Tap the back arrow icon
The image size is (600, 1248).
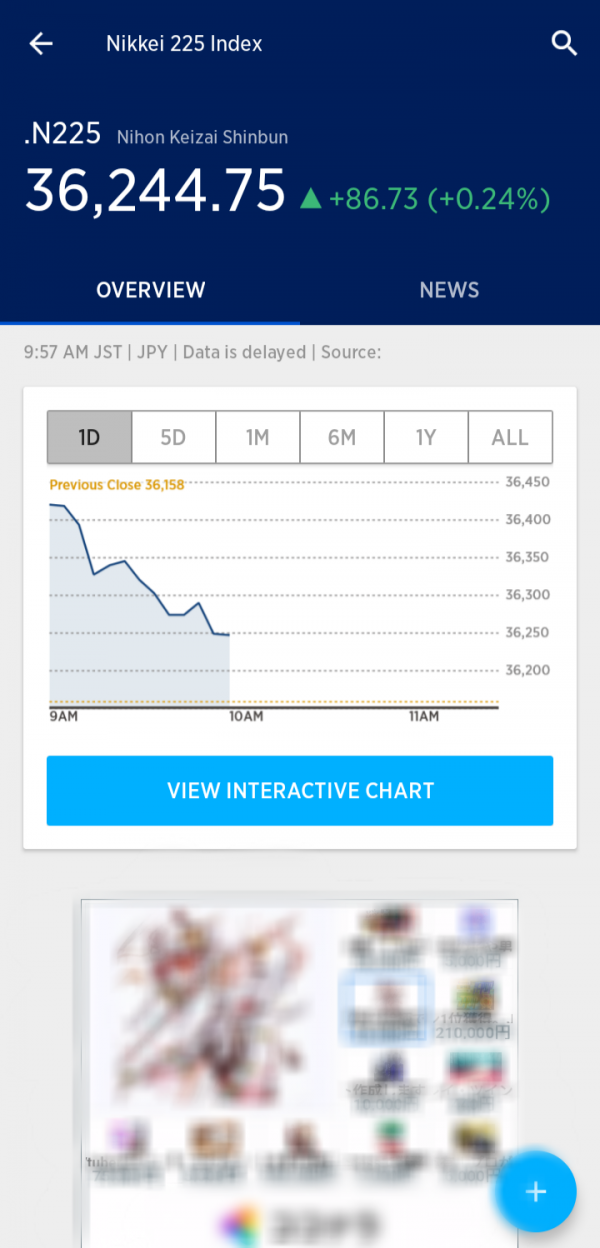[41, 44]
